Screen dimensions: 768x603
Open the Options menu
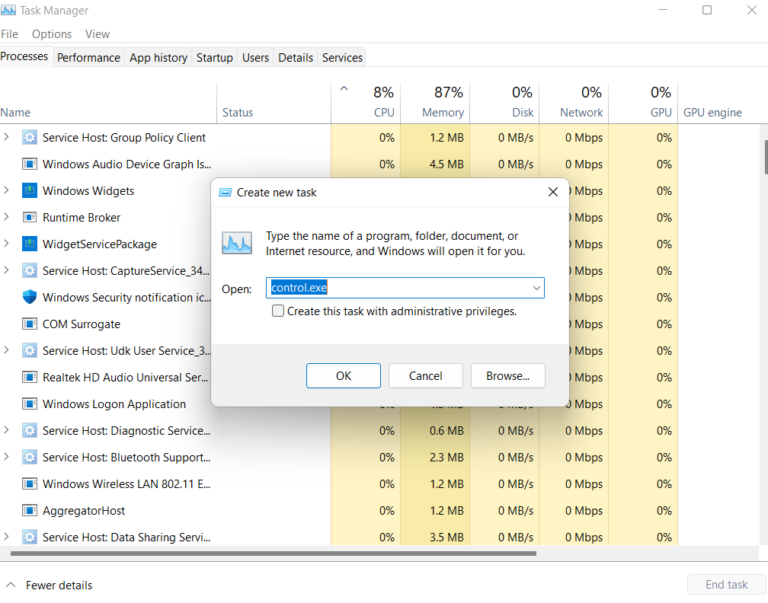[x=51, y=34]
